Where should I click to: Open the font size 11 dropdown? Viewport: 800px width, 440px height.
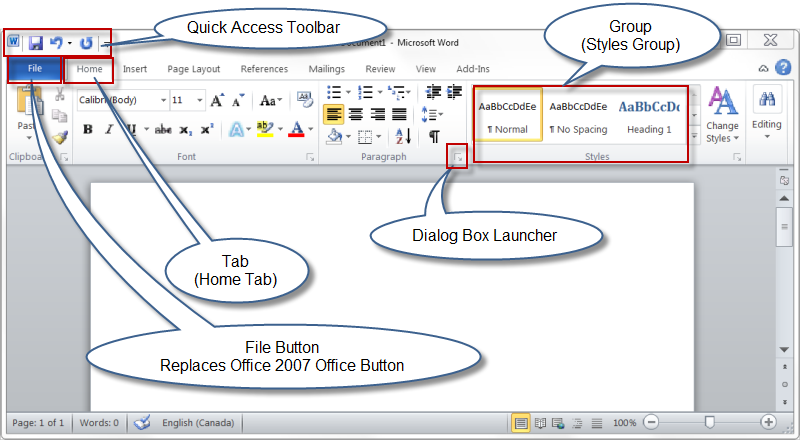[200, 100]
